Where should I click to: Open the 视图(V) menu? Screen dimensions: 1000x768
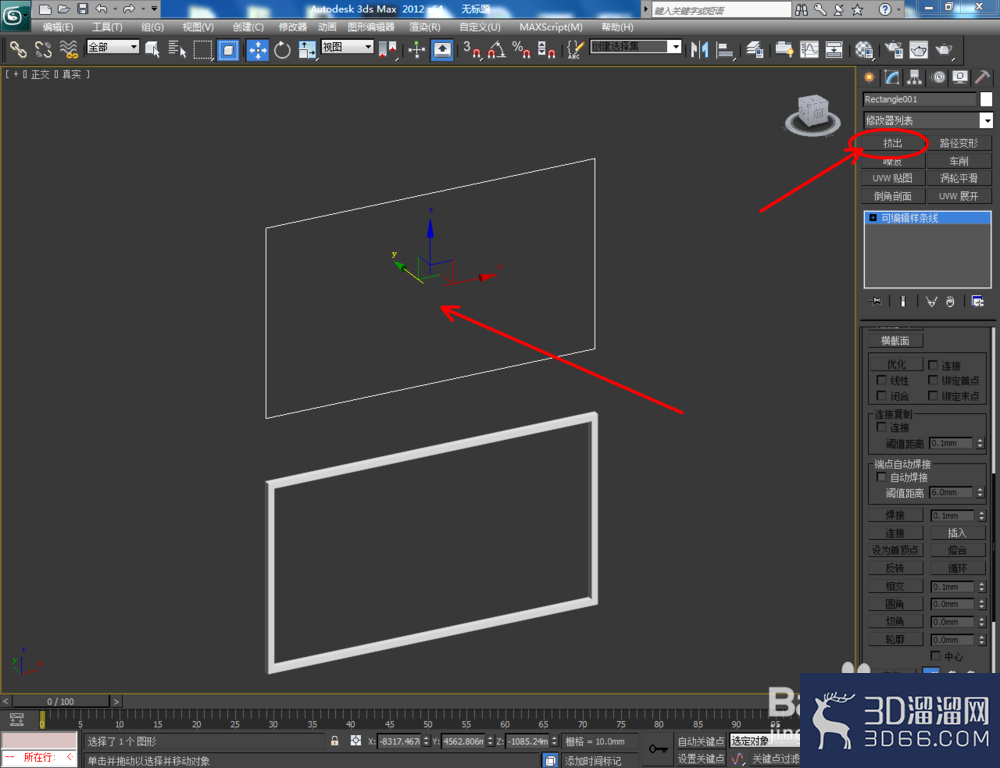click(198, 27)
